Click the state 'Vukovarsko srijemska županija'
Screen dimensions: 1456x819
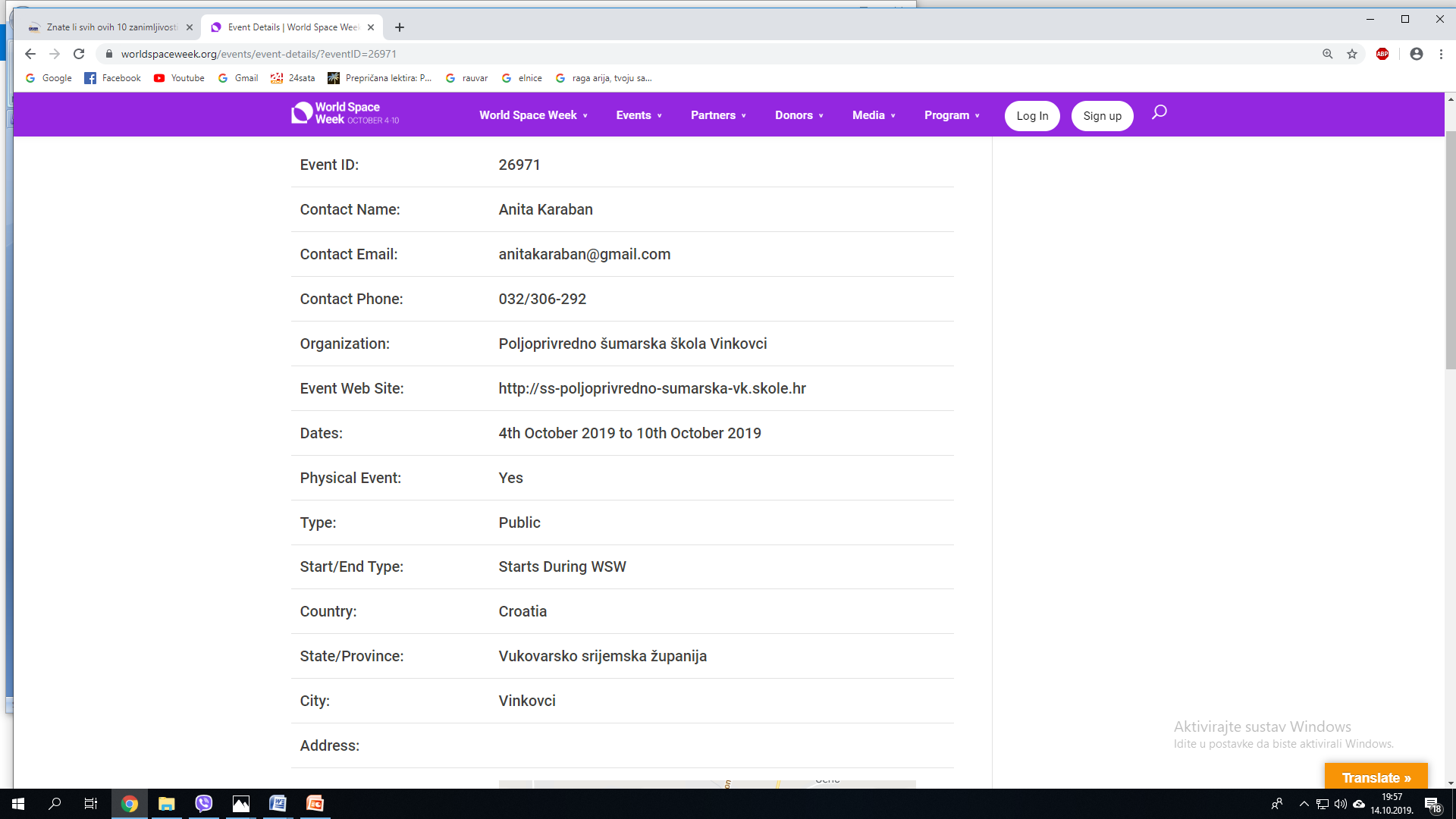pos(602,656)
